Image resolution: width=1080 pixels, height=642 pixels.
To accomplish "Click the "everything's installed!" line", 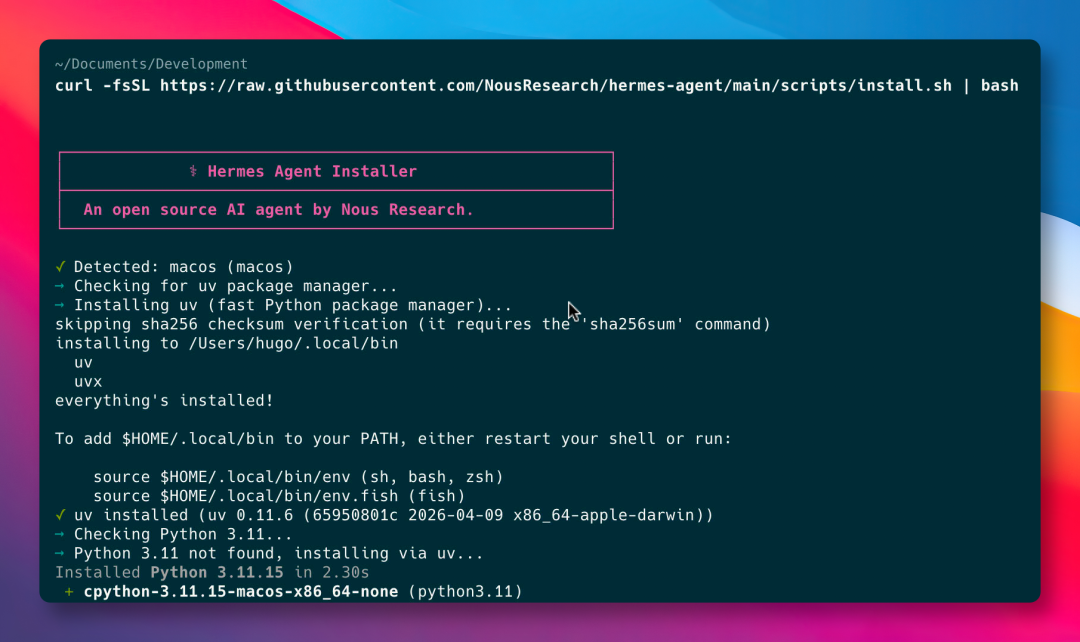I will click(x=164, y=400).
